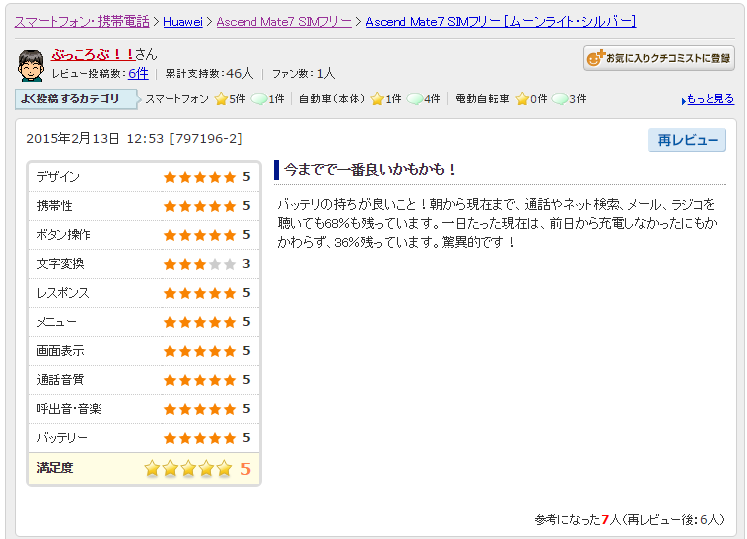This screenshot has width=747, height=539.
Task: Click the 携帯性 rating stars
Action: [200, 206]
